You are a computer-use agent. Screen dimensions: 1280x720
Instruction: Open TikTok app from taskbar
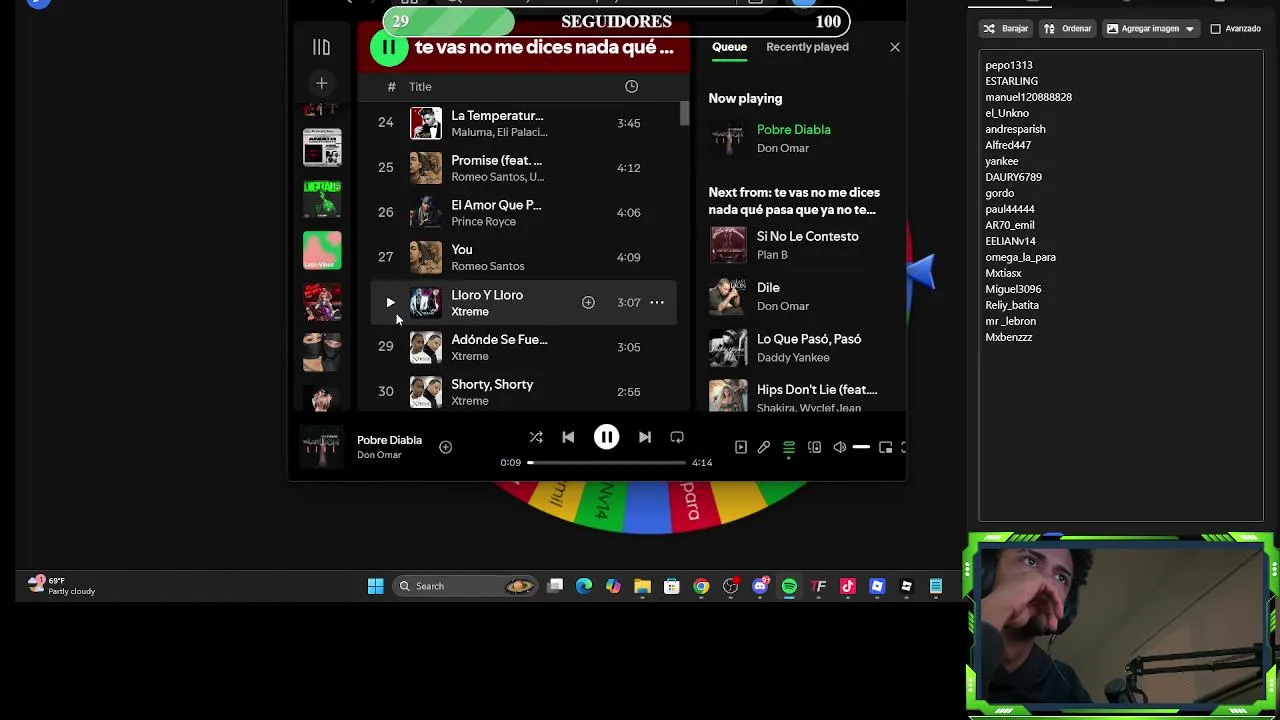click(848, 586)
